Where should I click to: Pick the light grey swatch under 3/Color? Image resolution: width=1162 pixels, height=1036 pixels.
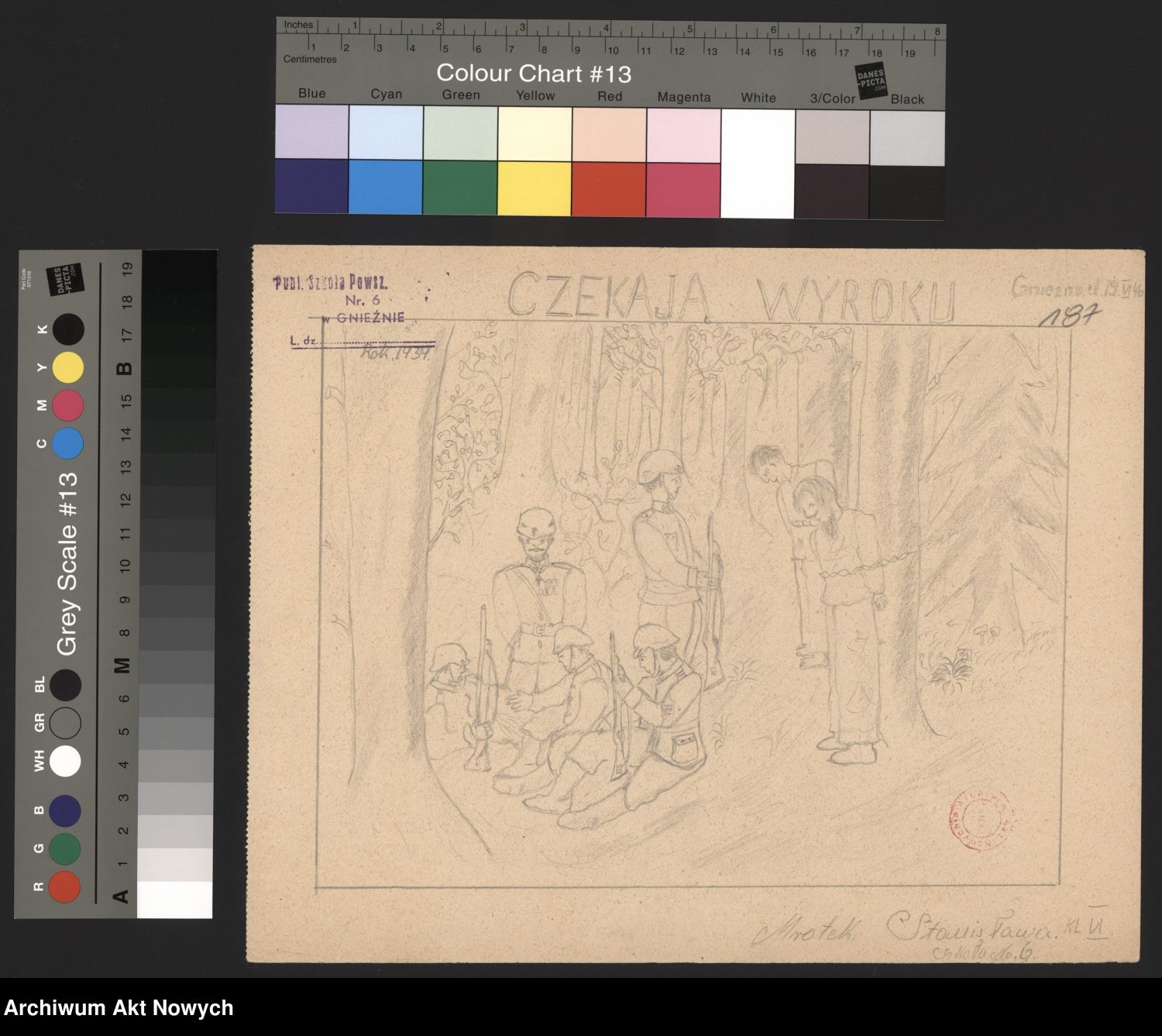tap(832, 136)
